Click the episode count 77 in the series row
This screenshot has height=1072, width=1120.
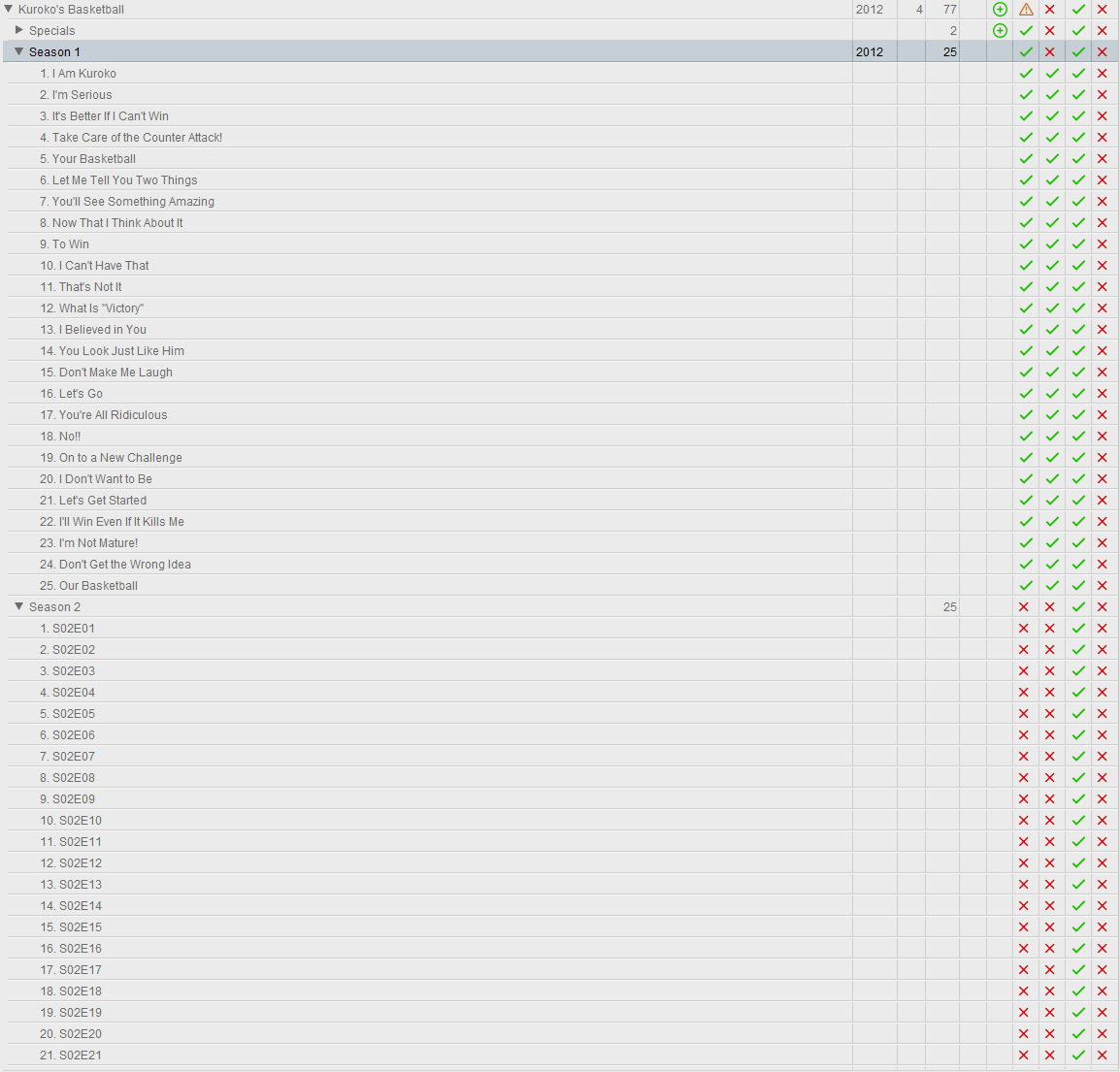[x=949, y=10]
